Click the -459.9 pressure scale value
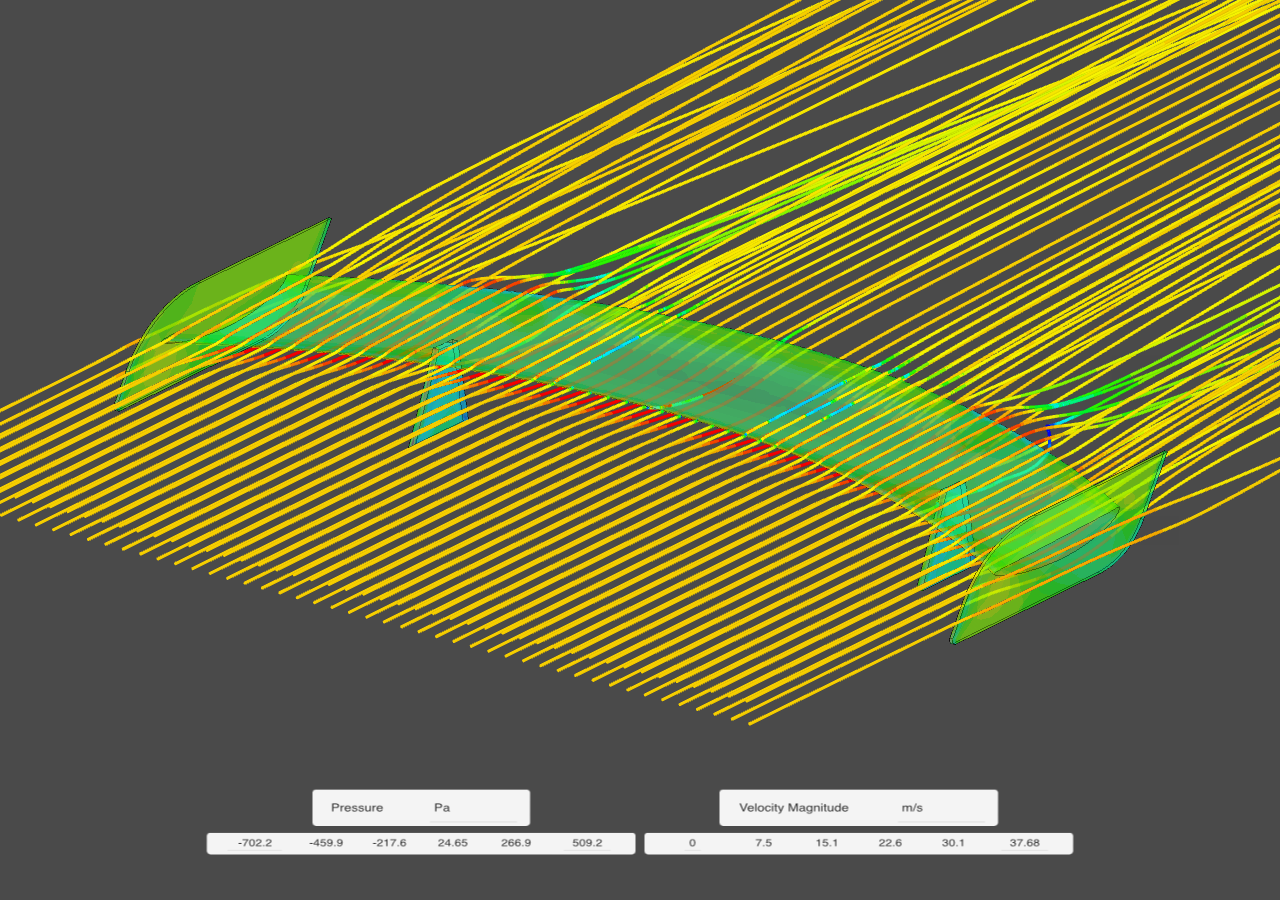 [326, 843]
